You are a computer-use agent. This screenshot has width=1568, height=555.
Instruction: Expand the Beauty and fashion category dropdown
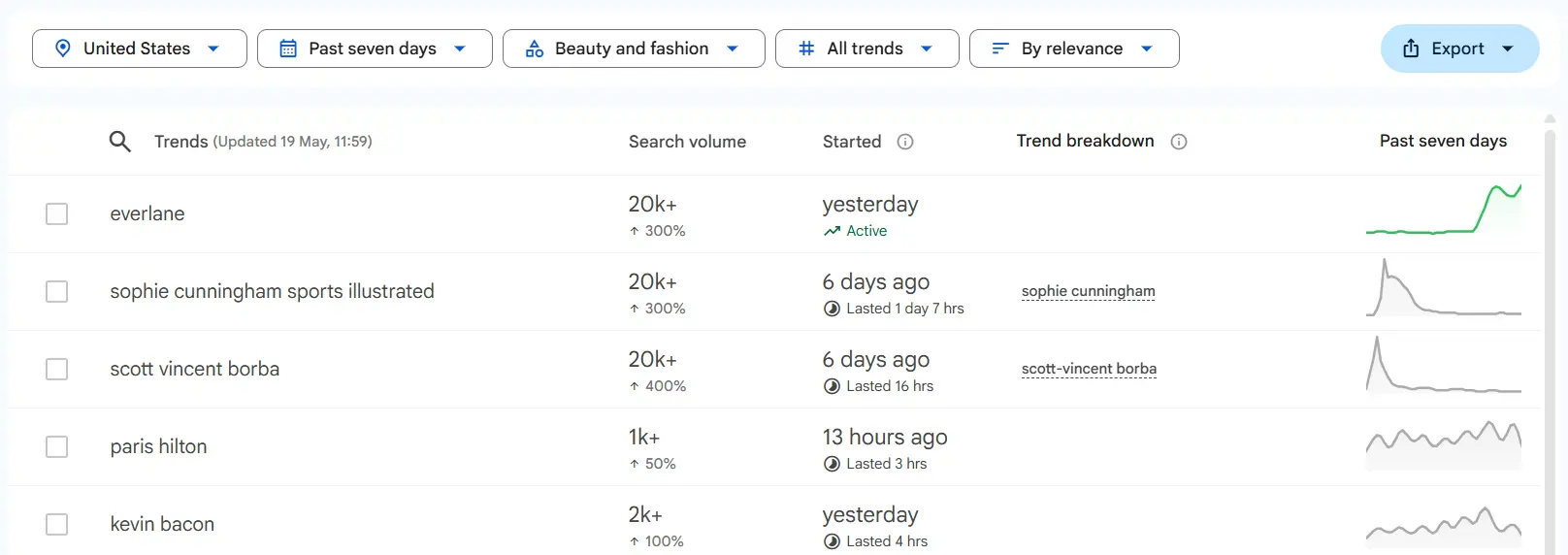pos(634,49)
